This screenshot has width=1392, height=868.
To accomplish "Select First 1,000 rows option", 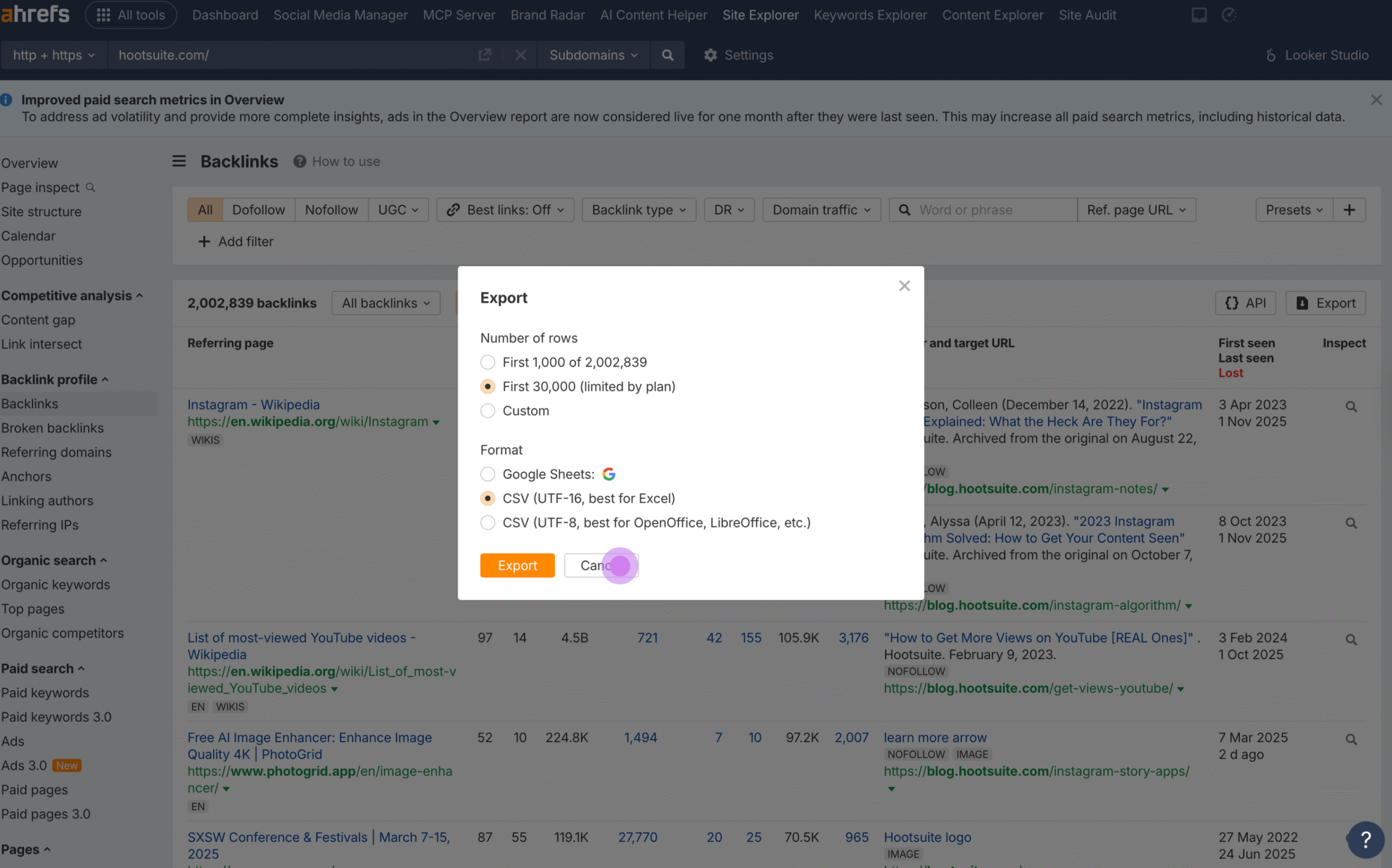I will pyautogui.click(x=488, y=362).
